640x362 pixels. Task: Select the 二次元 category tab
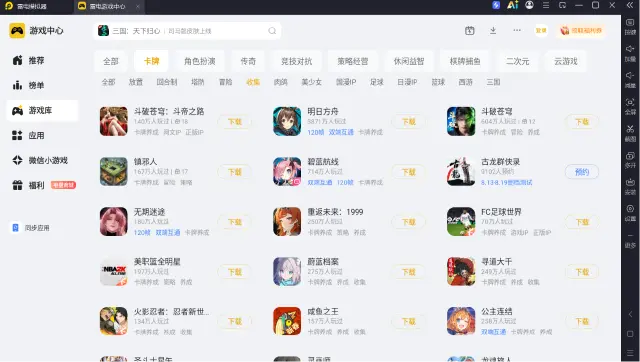pos(518,61)
